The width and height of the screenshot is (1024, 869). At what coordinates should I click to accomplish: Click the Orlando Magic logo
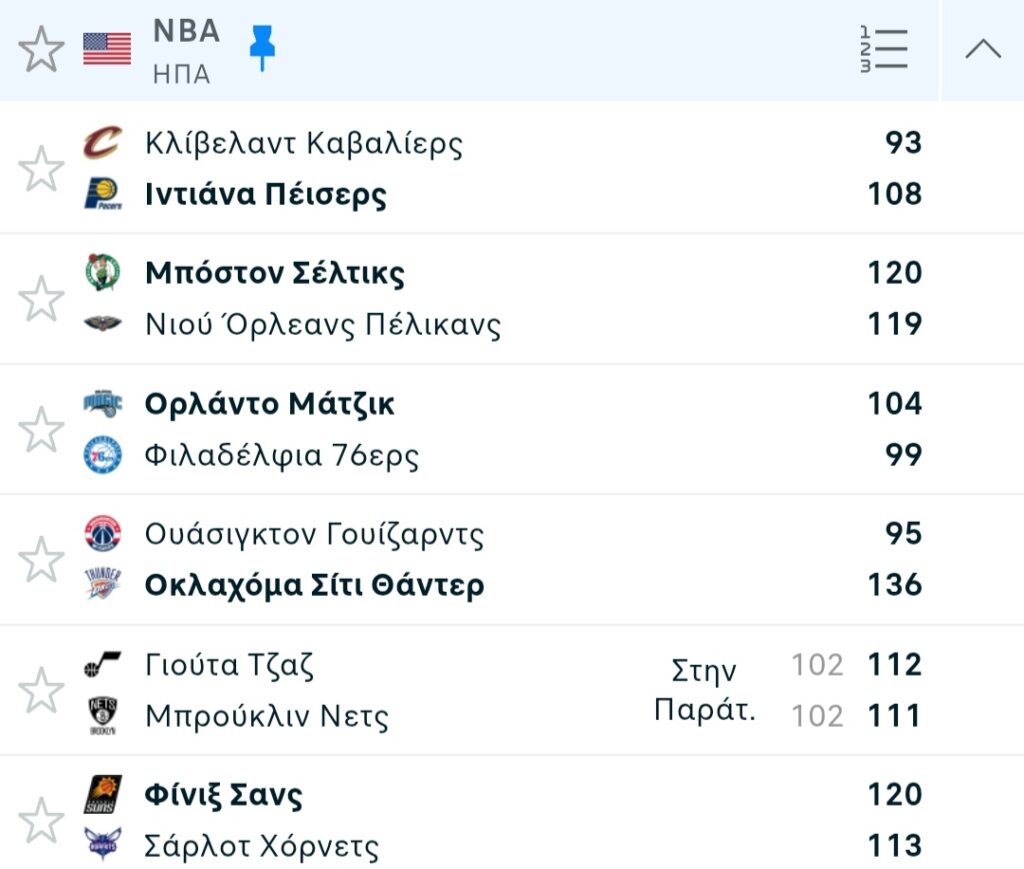(x=102, y=404)
